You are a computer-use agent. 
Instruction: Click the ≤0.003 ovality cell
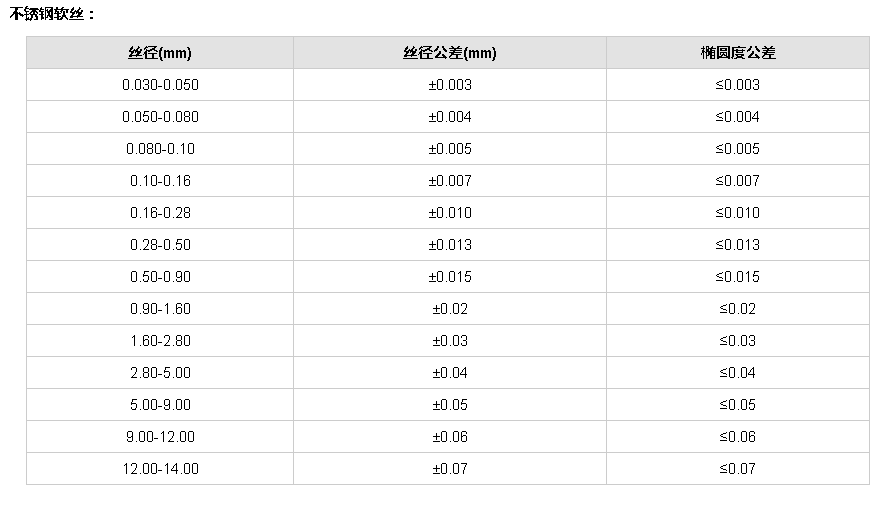[x=737, y=85]
